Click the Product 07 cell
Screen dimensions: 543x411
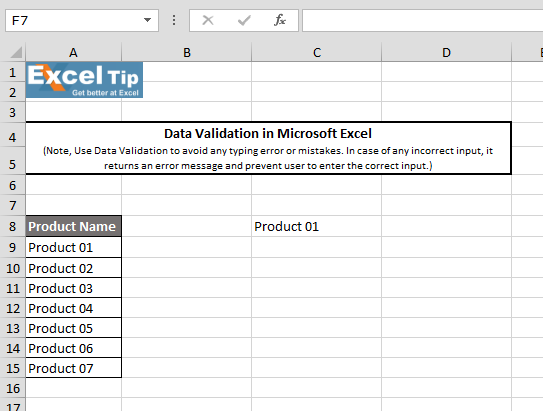73,368
